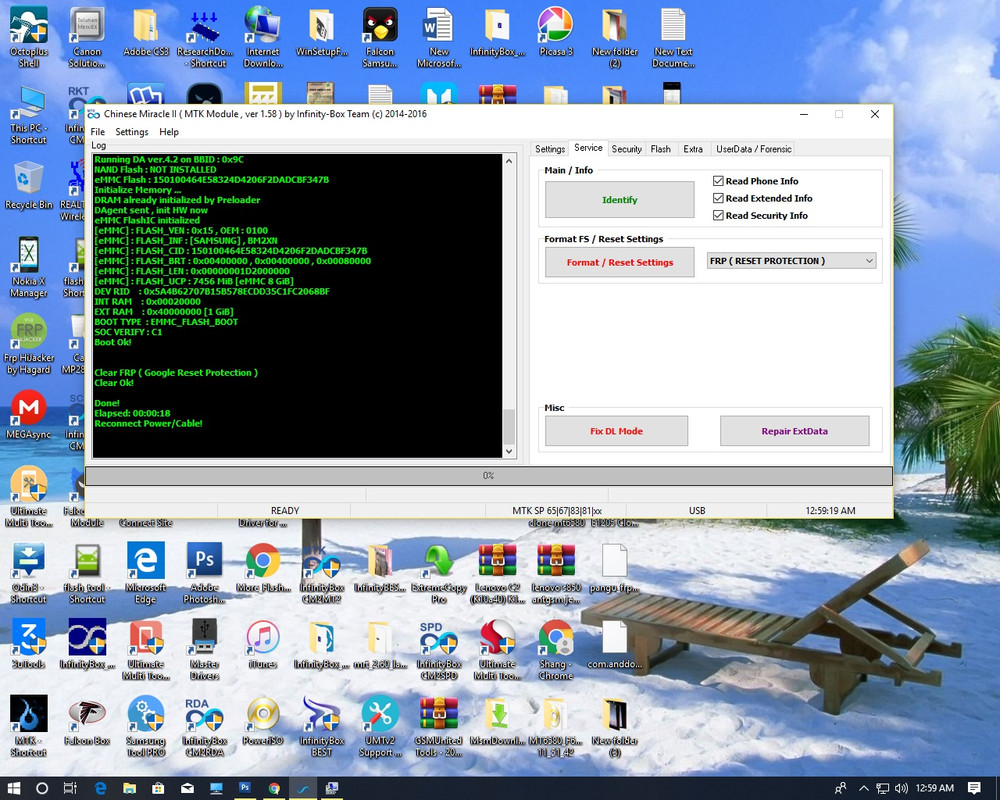Click inside the black log output area
This screenshot has height=800, width=1000.
click(x=297, y=306)
